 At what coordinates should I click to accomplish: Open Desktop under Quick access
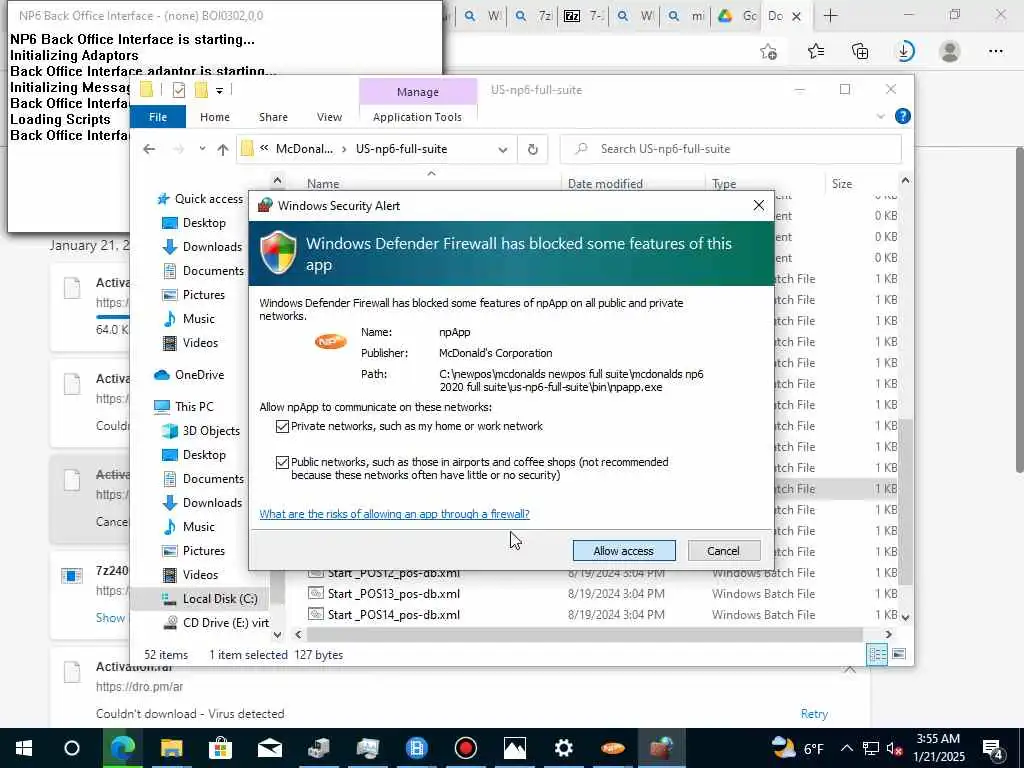[204, 223]
